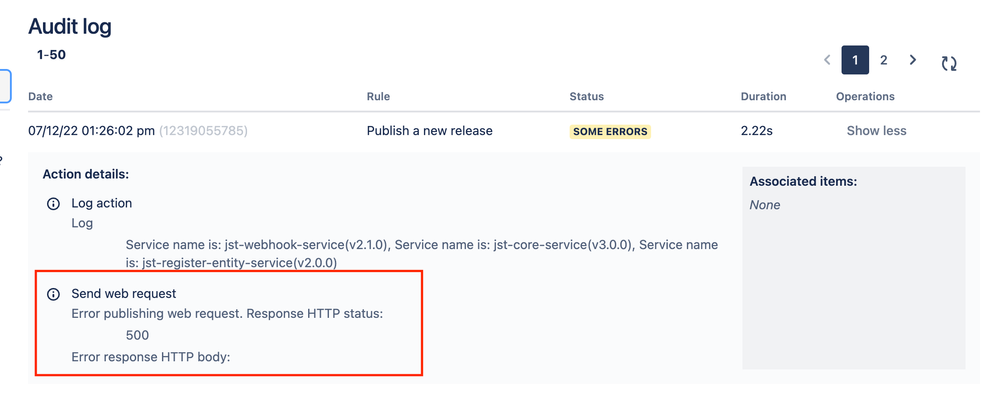The image size is (999, 395).
Task: Click the refresh audit log icon
Action: tap(949, 63)
